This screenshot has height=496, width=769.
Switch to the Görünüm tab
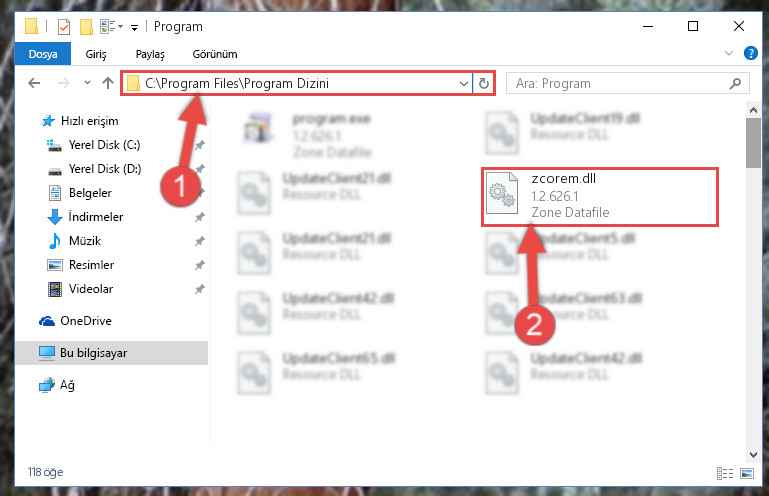(215, 54)
